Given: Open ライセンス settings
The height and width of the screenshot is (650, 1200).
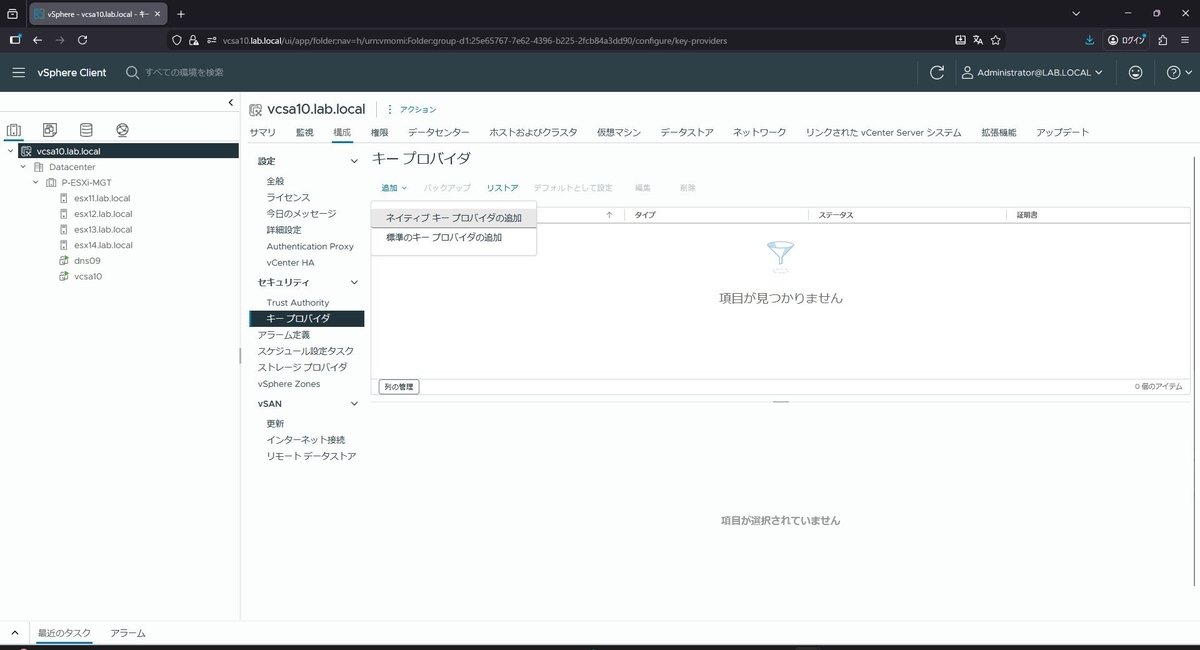Looking at the screenshot, I should (288, 197).
